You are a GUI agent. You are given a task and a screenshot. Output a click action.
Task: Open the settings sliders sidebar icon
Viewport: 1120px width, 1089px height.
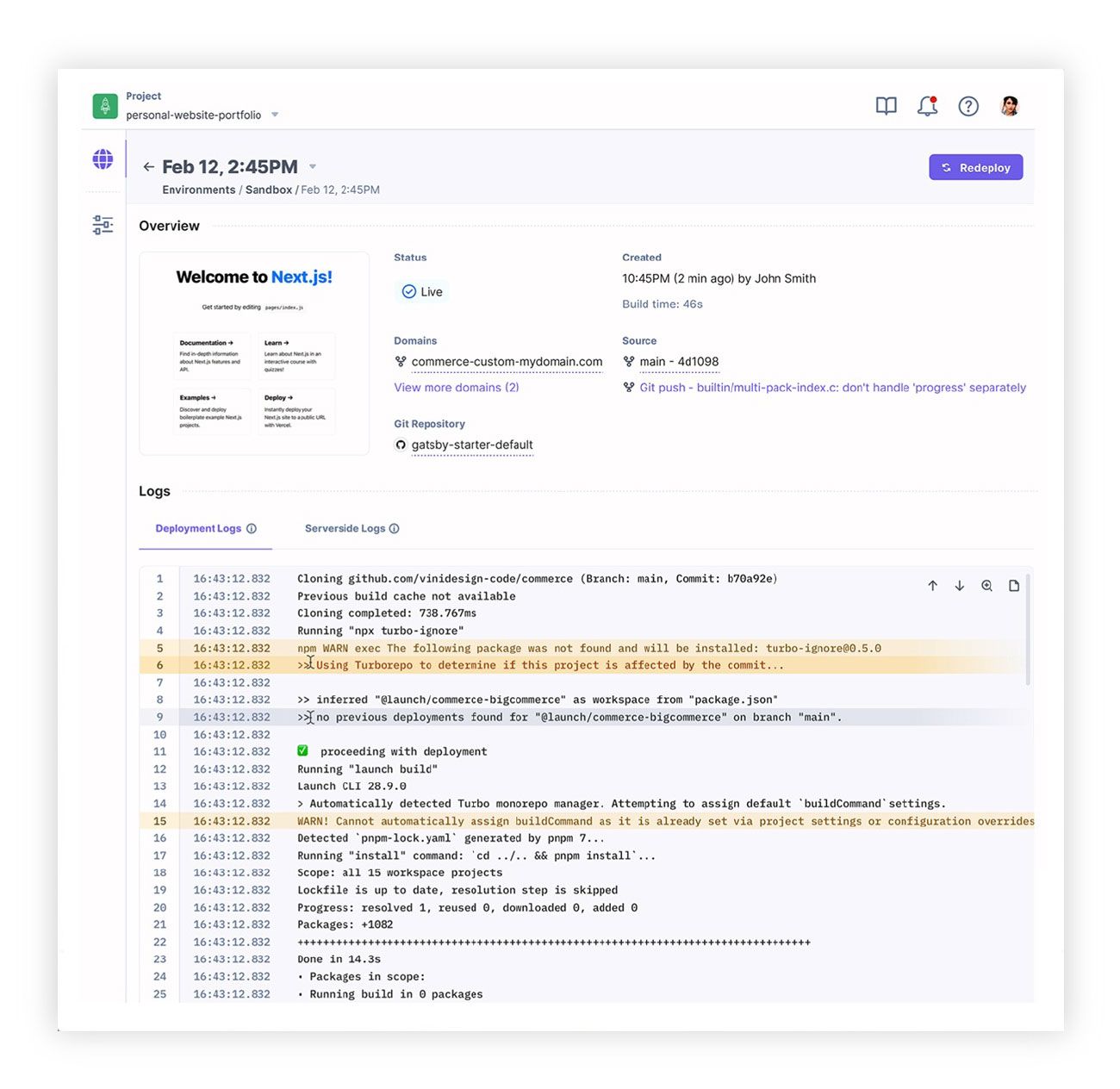103,225
